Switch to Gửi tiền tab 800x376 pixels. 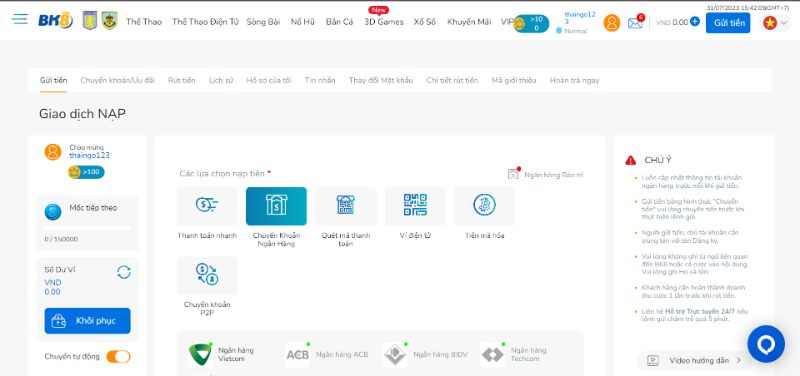(54, 80)
